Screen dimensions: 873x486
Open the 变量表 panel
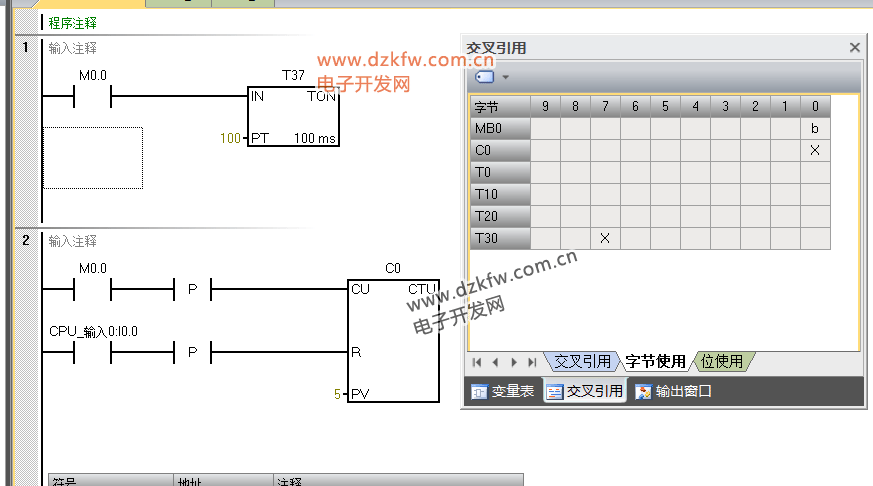(x=504, y=392)
